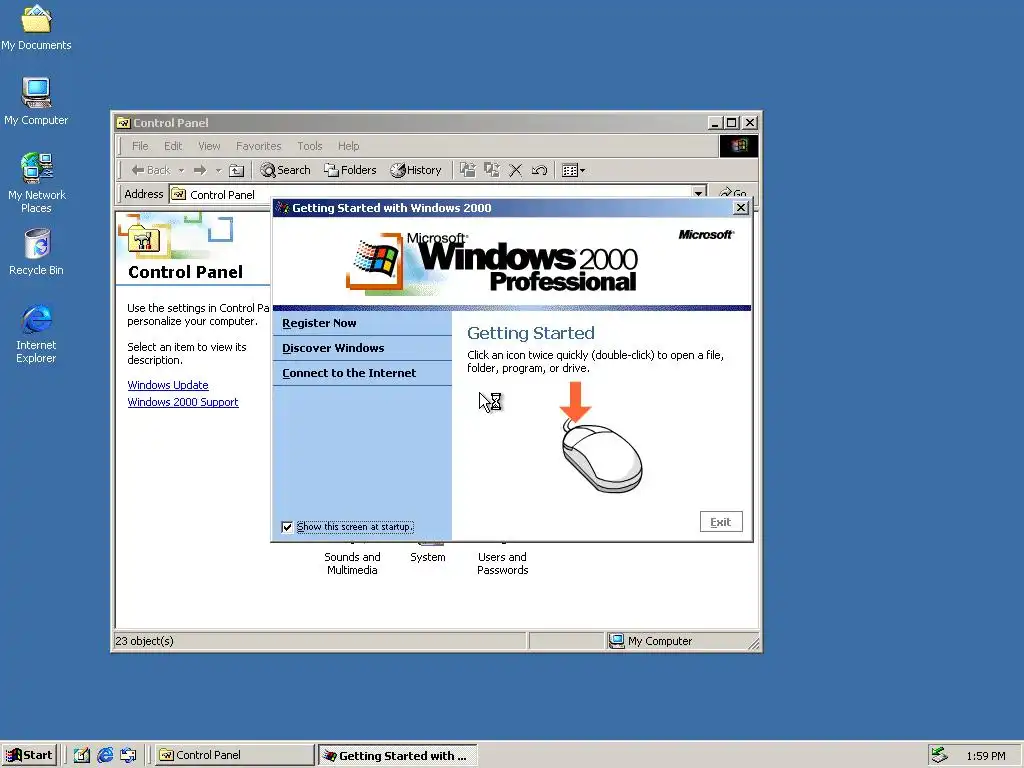Click the Back toolbar button in Control Panel
The width and height of the screenshot is (1024, 768).
coord(151,170)
